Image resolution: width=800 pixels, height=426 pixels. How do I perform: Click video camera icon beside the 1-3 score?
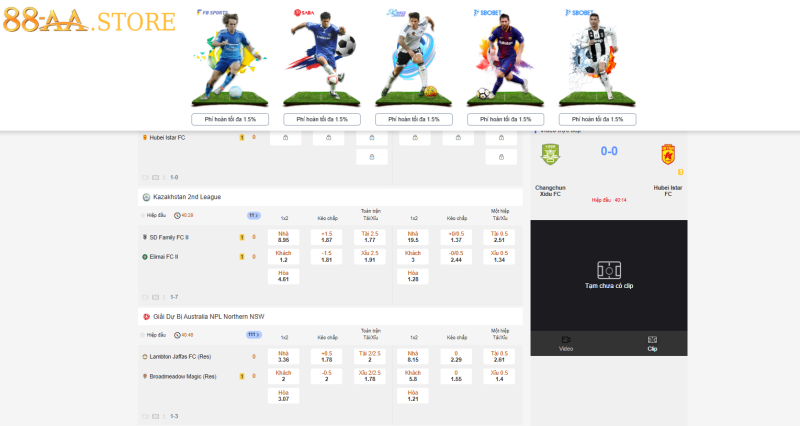[145, 416]
